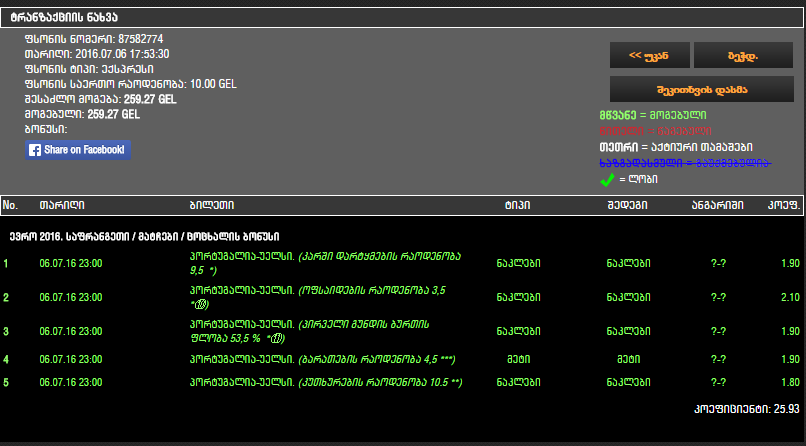This screenshot has width=806, height=446.
Task: Open 'შეკითხვის დასმა' to ask a question
Action: (702, 89)
